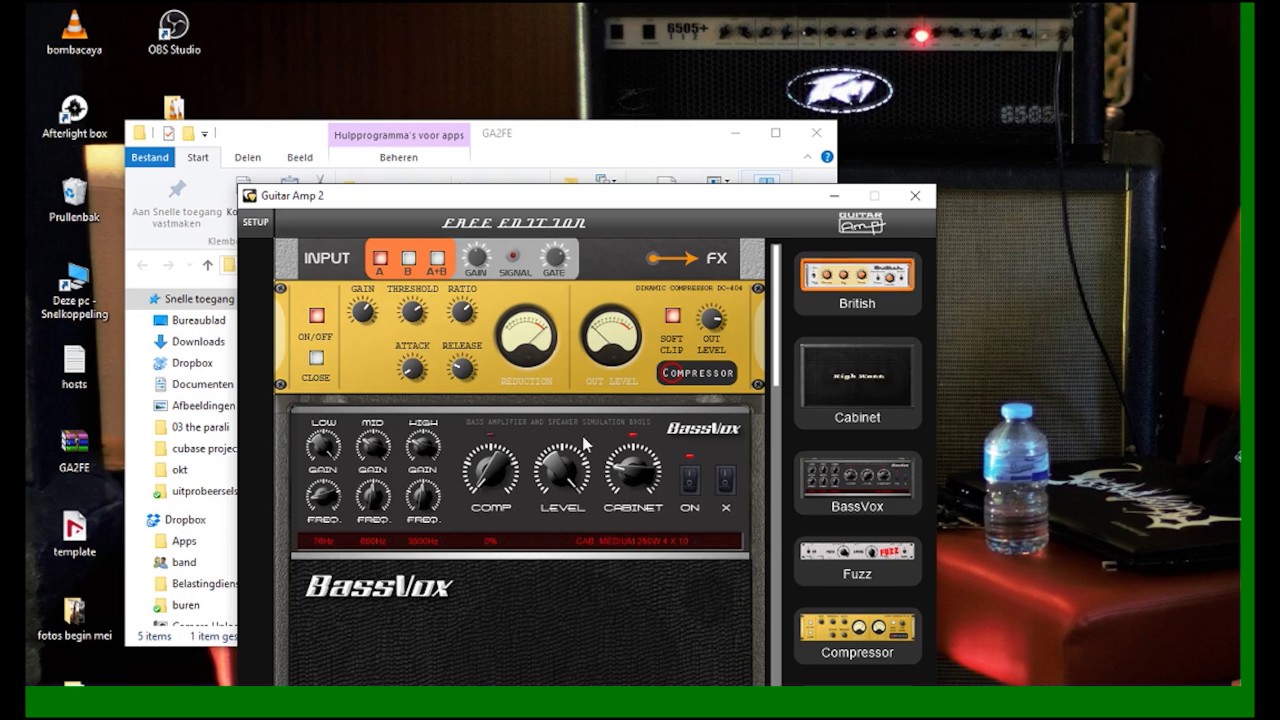Open Bureaublad in Explorer navigation
Viewport: 1280px width, 720px height.
tap(191, 320)
